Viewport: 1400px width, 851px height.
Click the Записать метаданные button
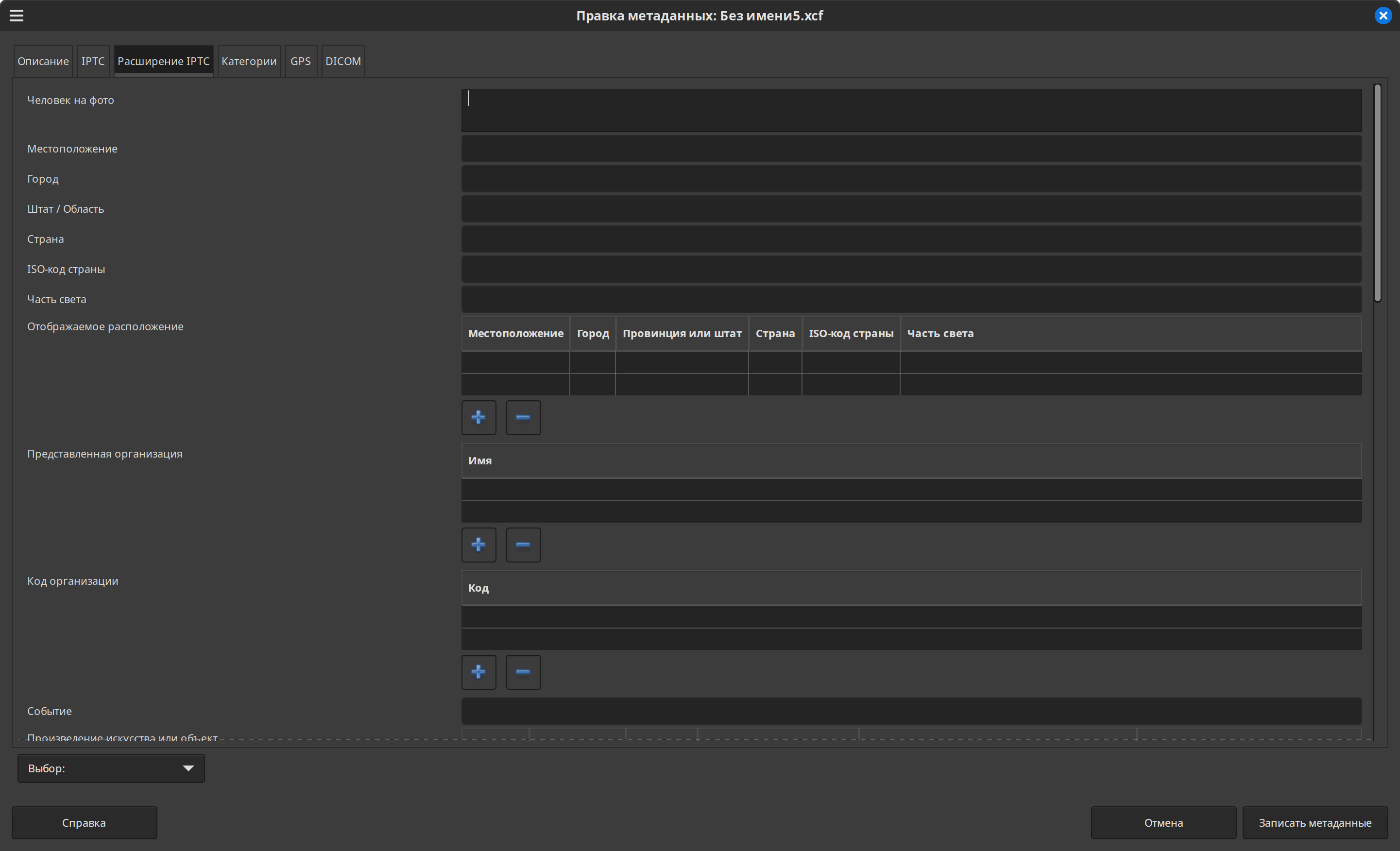[1315, 823]
